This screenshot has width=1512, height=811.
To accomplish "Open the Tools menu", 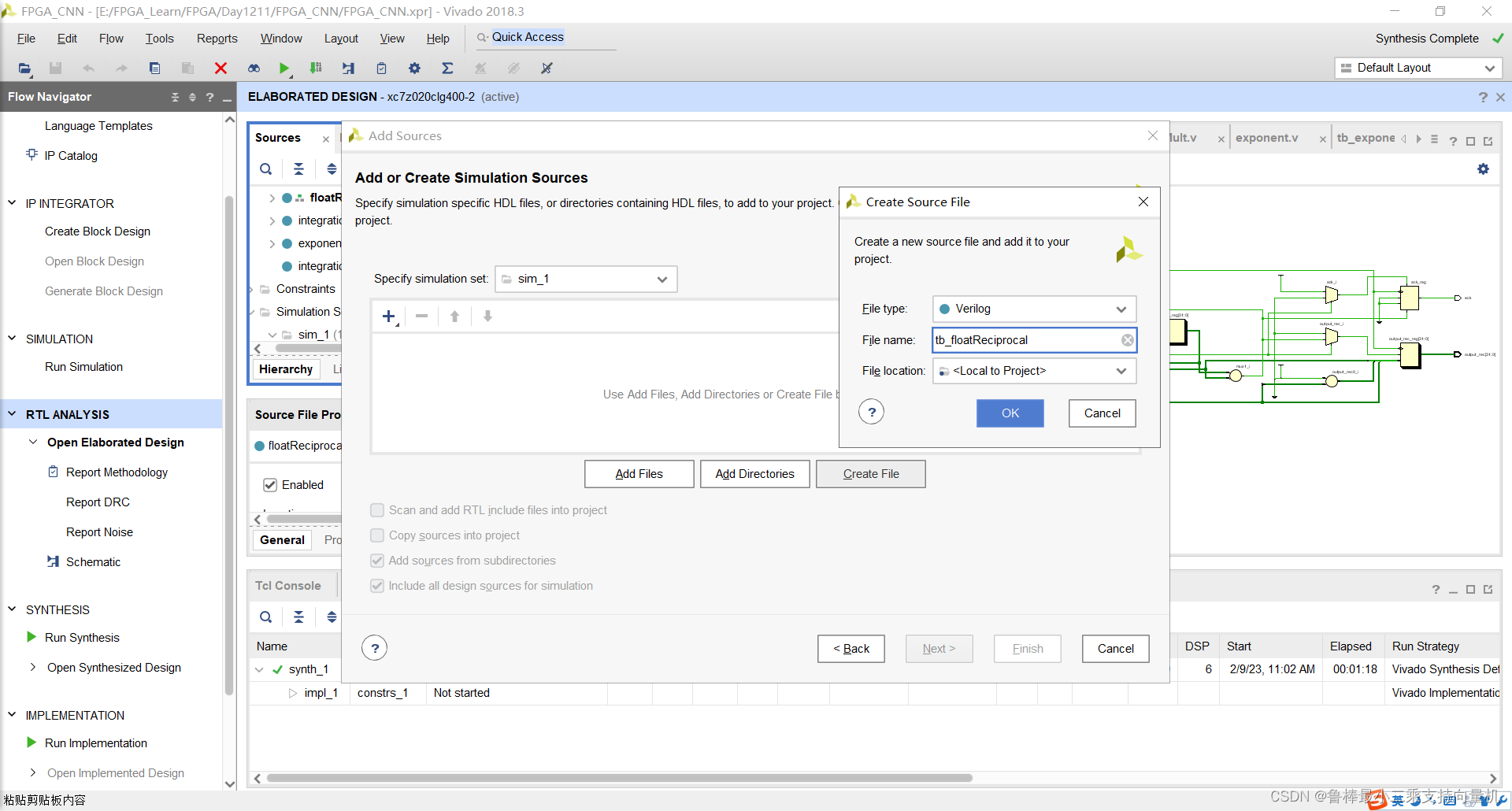I will 159,39.
